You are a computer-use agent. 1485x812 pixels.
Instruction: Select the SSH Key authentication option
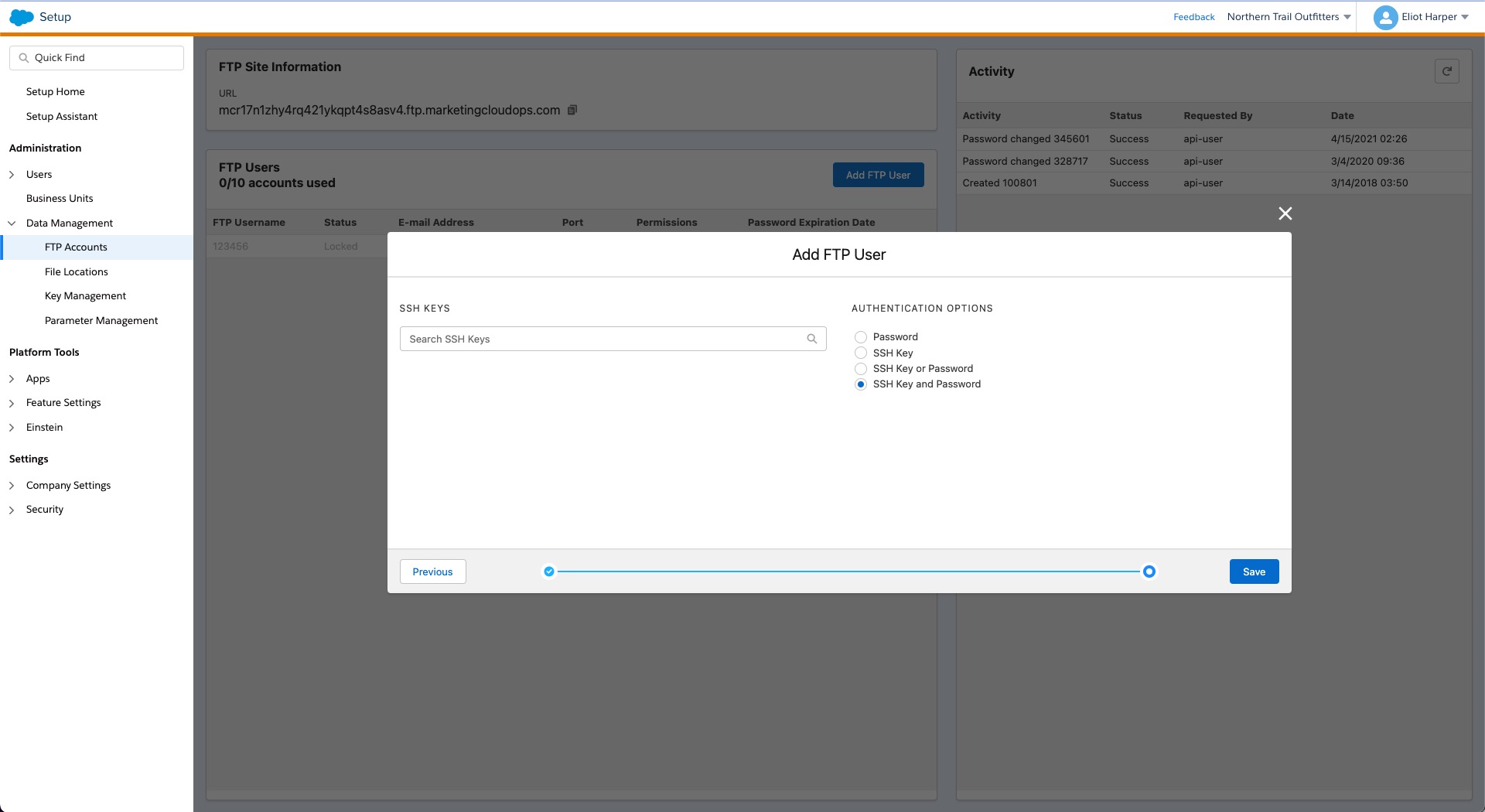(861, 353)
